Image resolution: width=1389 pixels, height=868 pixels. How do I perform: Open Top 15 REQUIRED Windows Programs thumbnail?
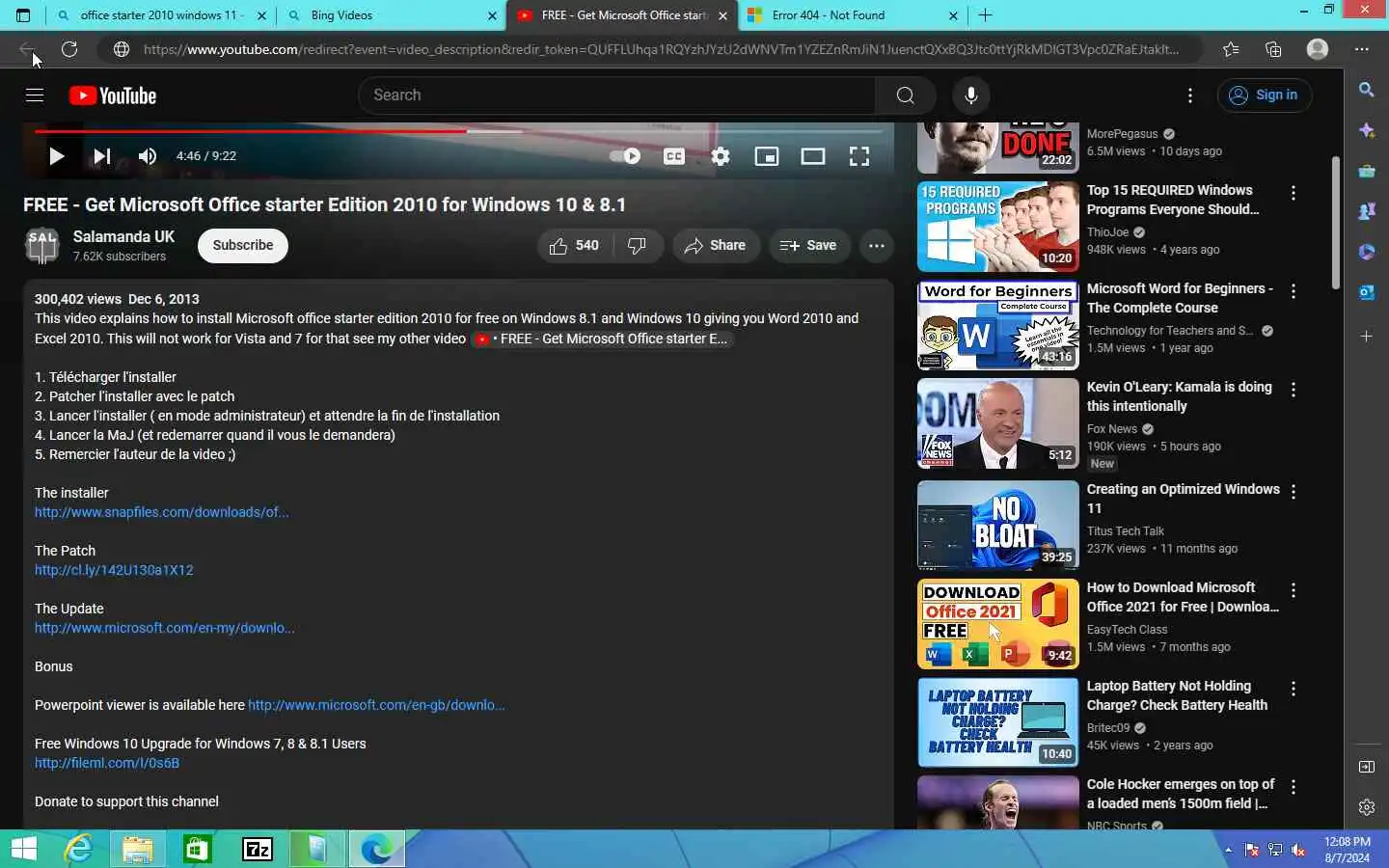pyautogui.click(x=997, y=227)
